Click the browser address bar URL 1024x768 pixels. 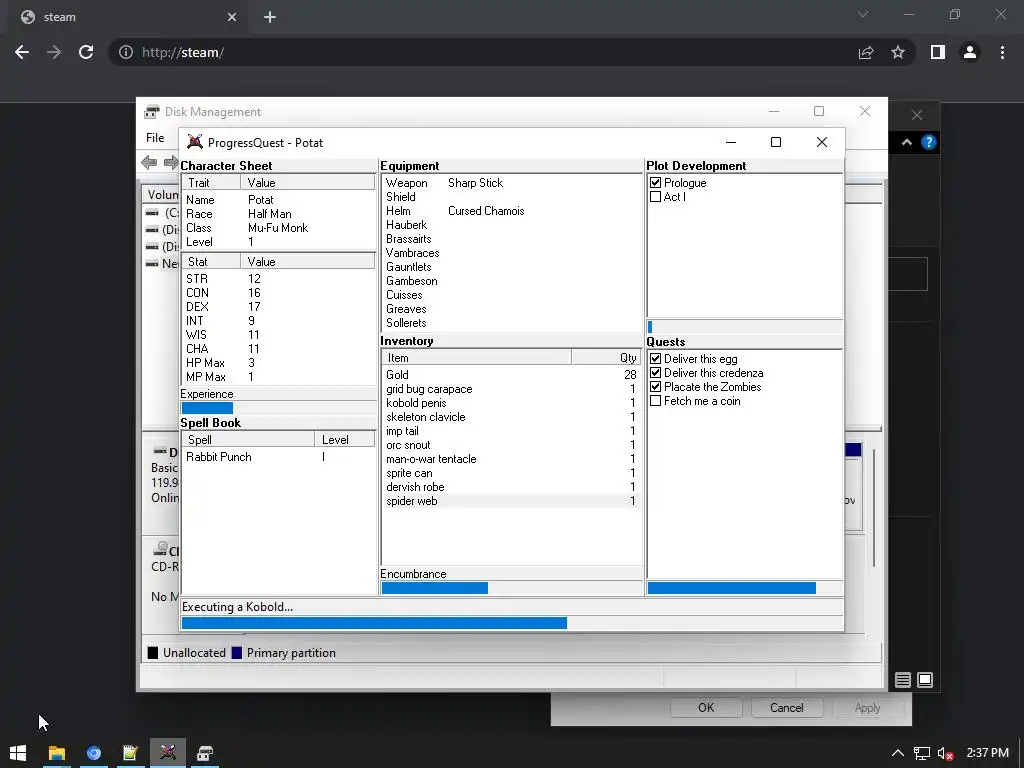tap(183, 52)
